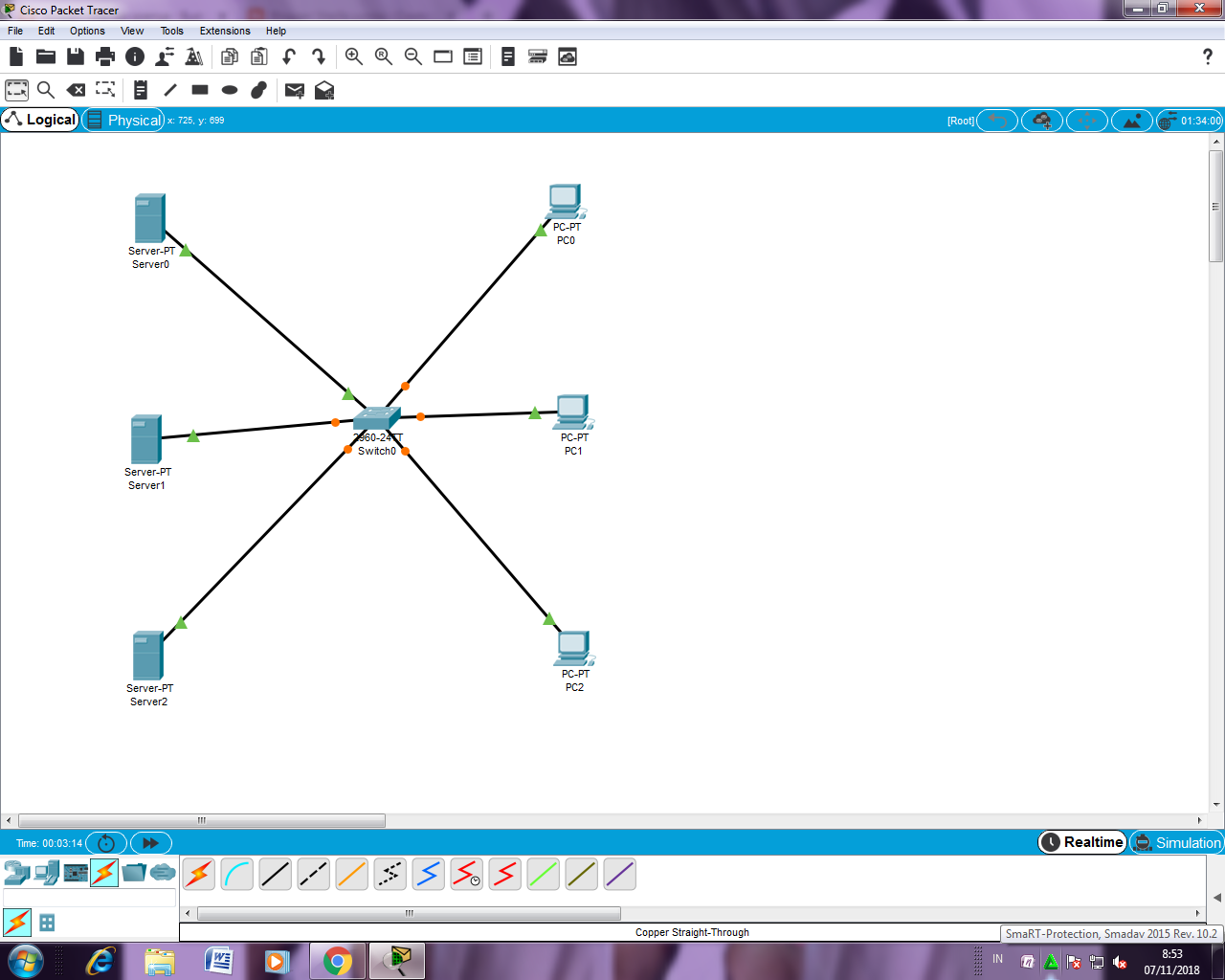The image size is (1225, 980).
Task: Select the Fiber connection option
Action: click(x=351, y=874)
